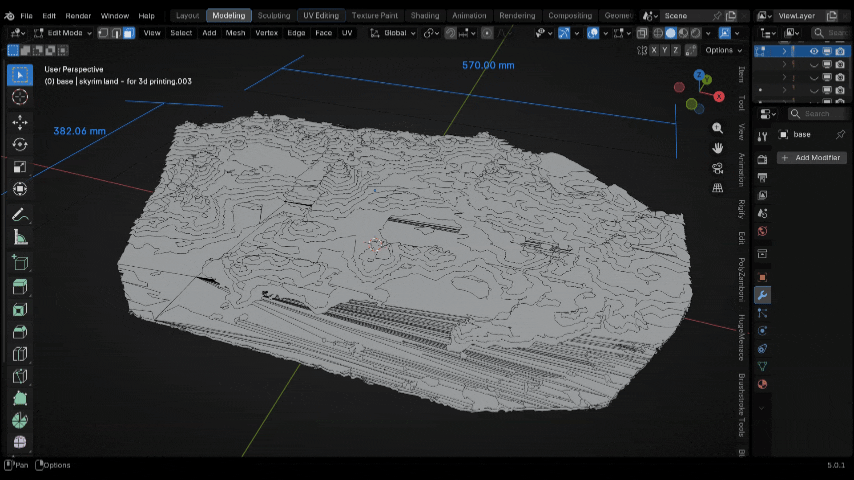Image resolution: width=854 pixels, height=480 pixels.
Task: Open the Material properties tab icon
Action: click(x=762, y=384)
